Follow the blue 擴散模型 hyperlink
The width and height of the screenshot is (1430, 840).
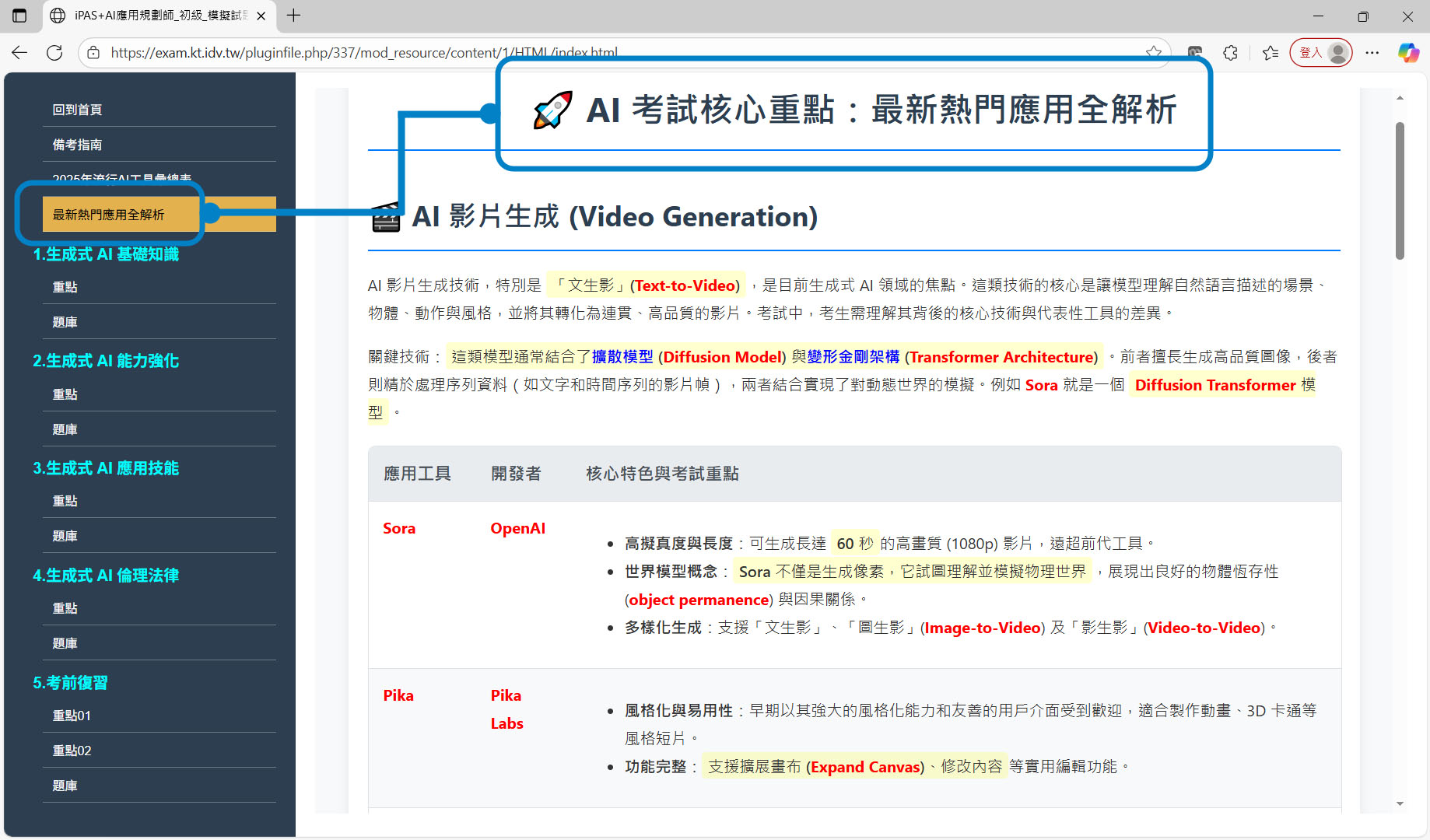(x=622, y=357)
